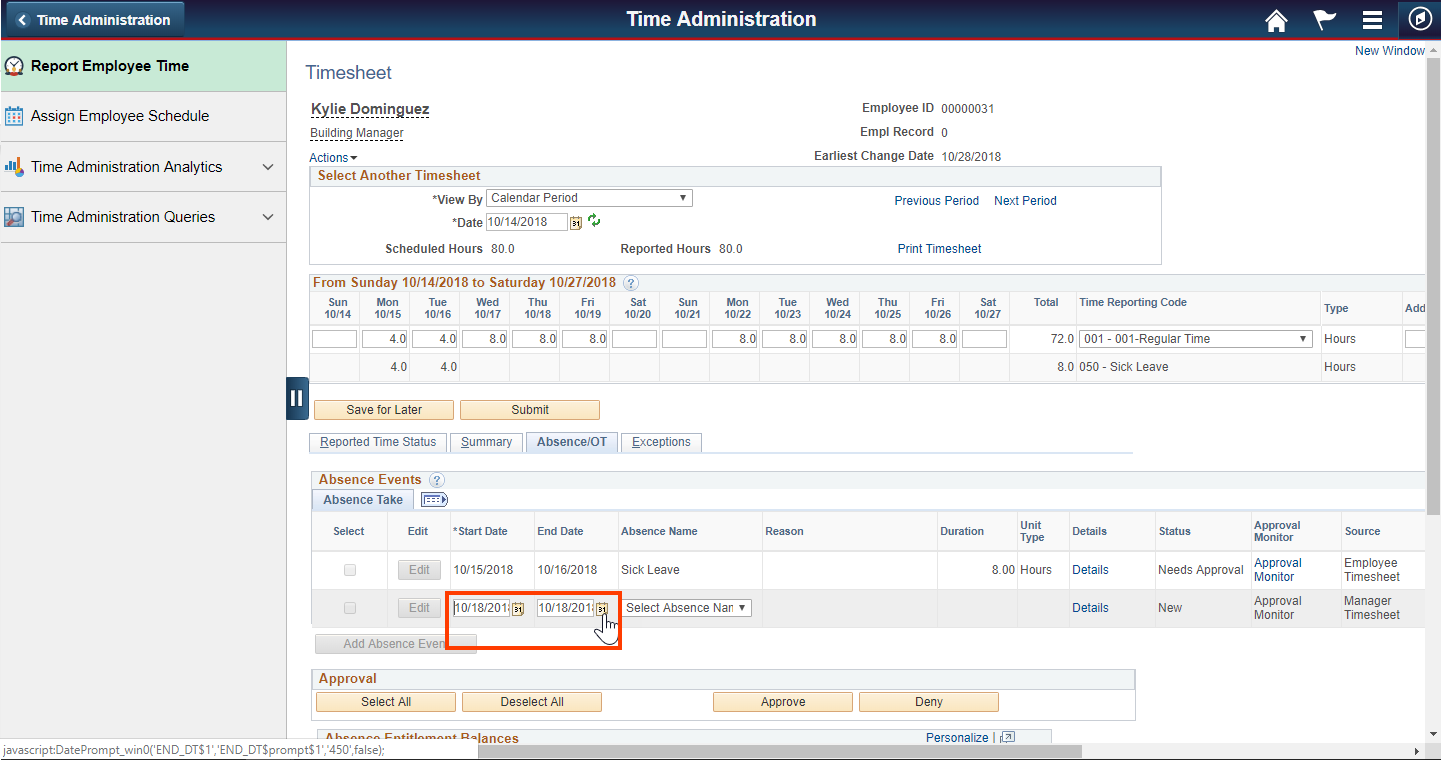Open the NavBar compass icon

[1420, 19]
